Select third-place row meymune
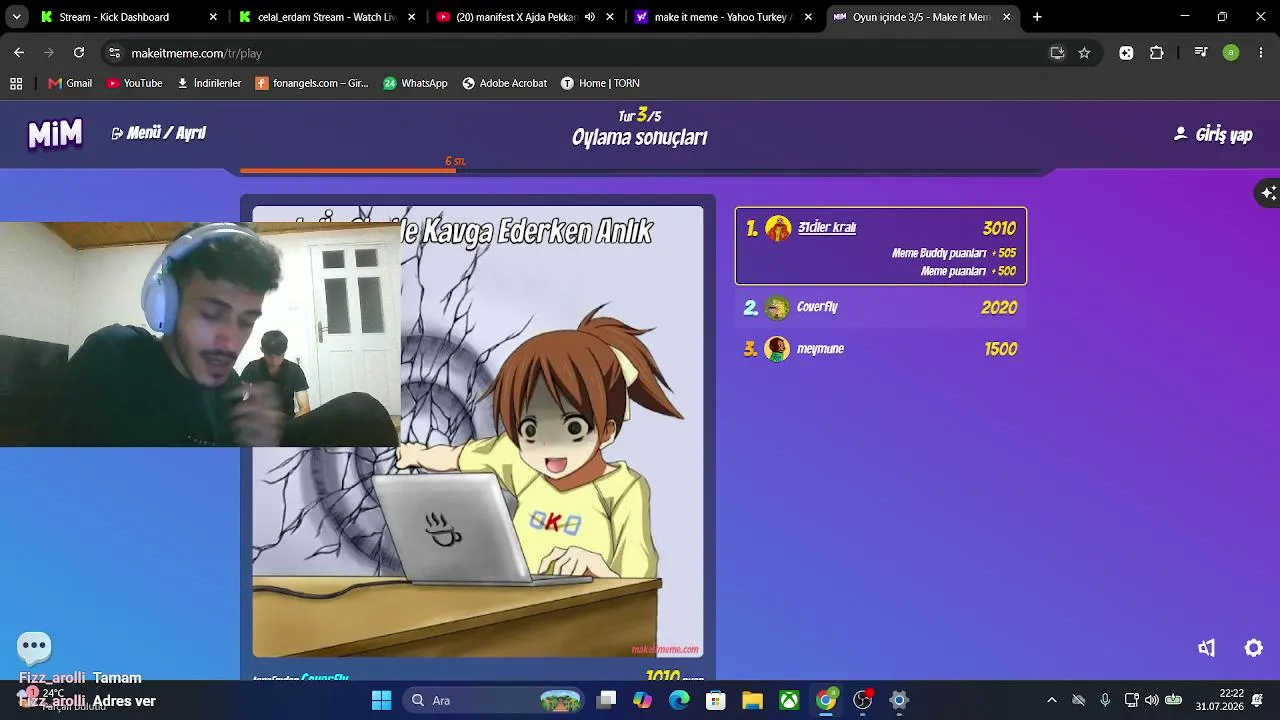This screenshot has width=1280, height=720. (881, 349)
